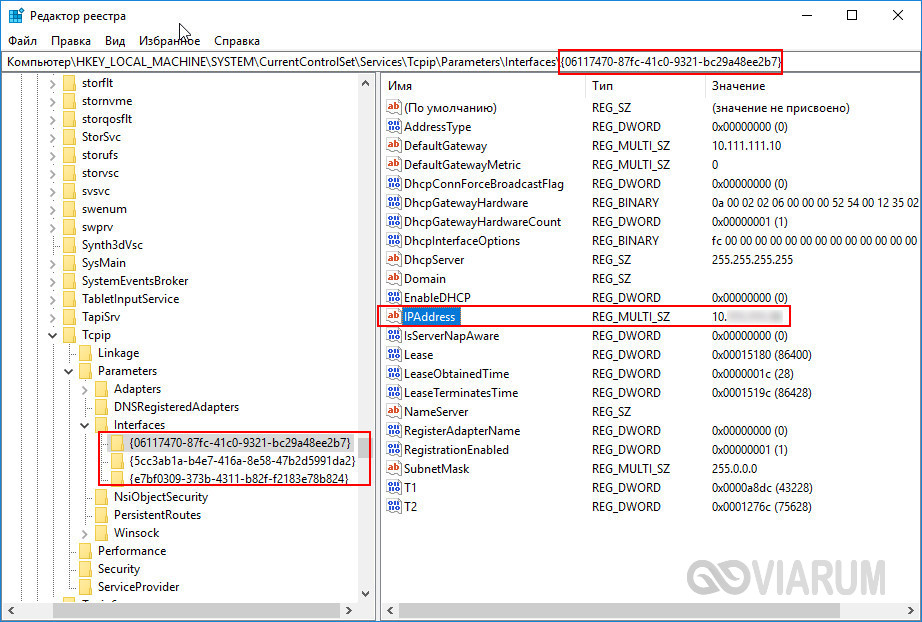Select the DhcpInterfaceOptions value name
922x622 pixels.
pyautogui.click(x=462, y=240)
